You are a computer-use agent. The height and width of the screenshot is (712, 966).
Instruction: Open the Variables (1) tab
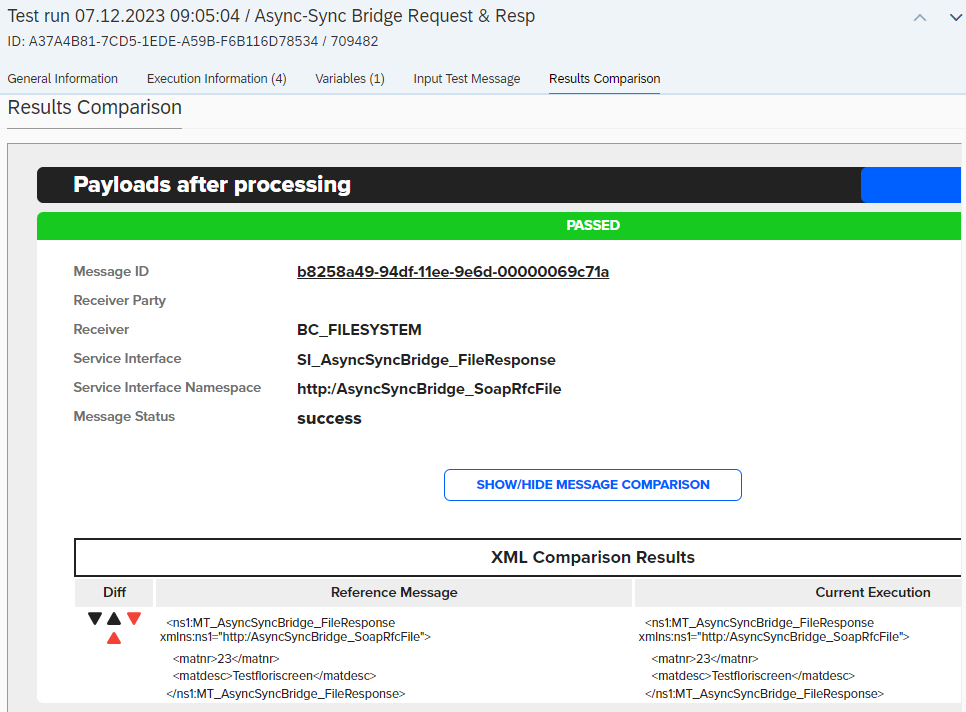click(350, 79)
